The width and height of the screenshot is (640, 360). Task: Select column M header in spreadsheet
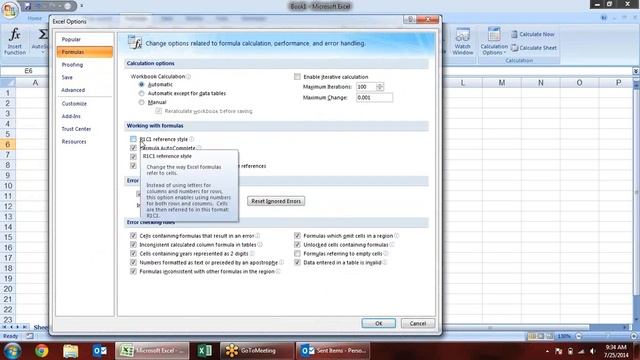(x=501, y=83)
